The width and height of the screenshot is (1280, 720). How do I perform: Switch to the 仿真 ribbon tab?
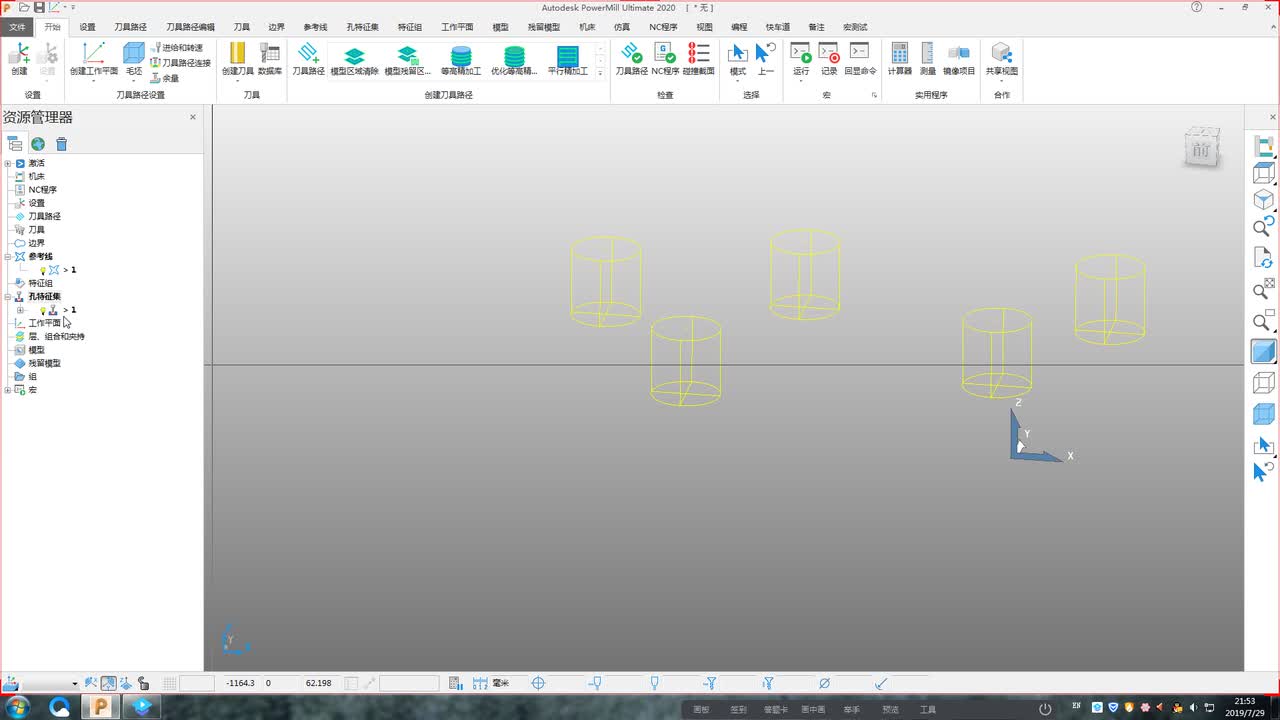[x=622, y=27]
